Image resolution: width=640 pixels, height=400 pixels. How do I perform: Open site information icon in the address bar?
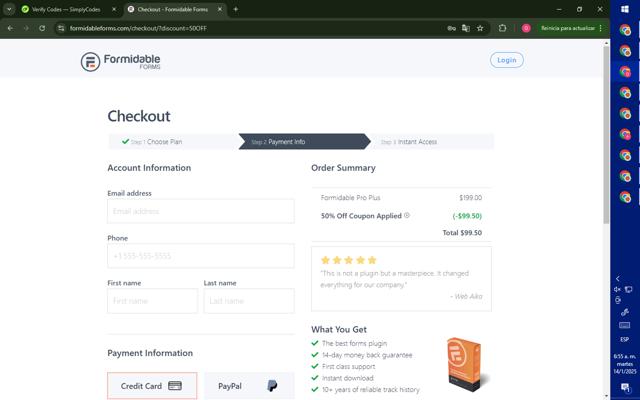pyautogui.click(x=61, y=28)
